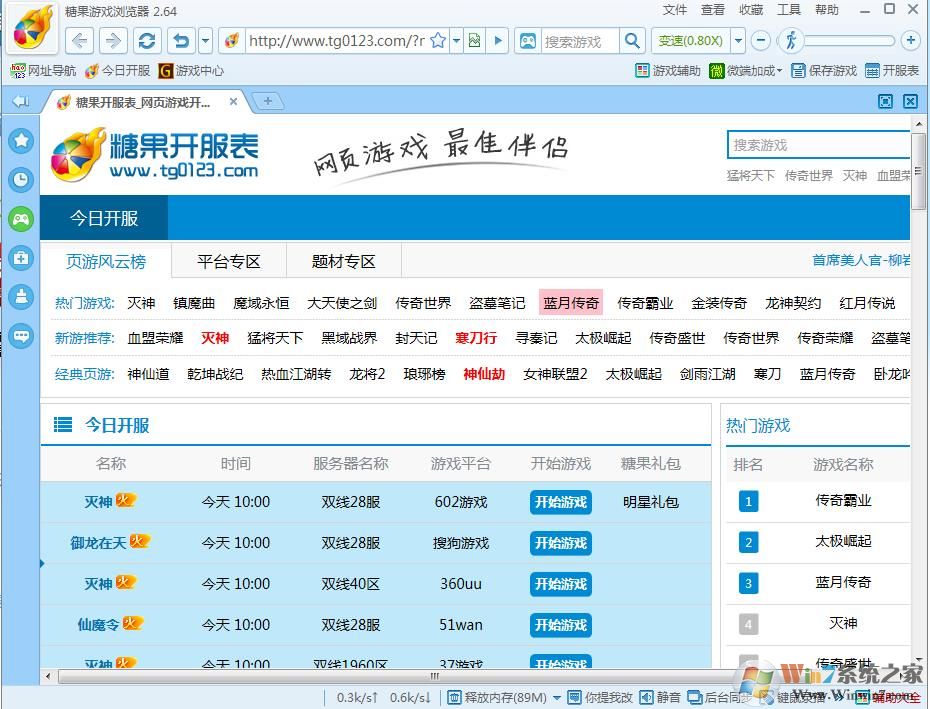This screenshot has height=709, width=930.
Task: Open the 工具 menu
Action: [x=789, y=10]
